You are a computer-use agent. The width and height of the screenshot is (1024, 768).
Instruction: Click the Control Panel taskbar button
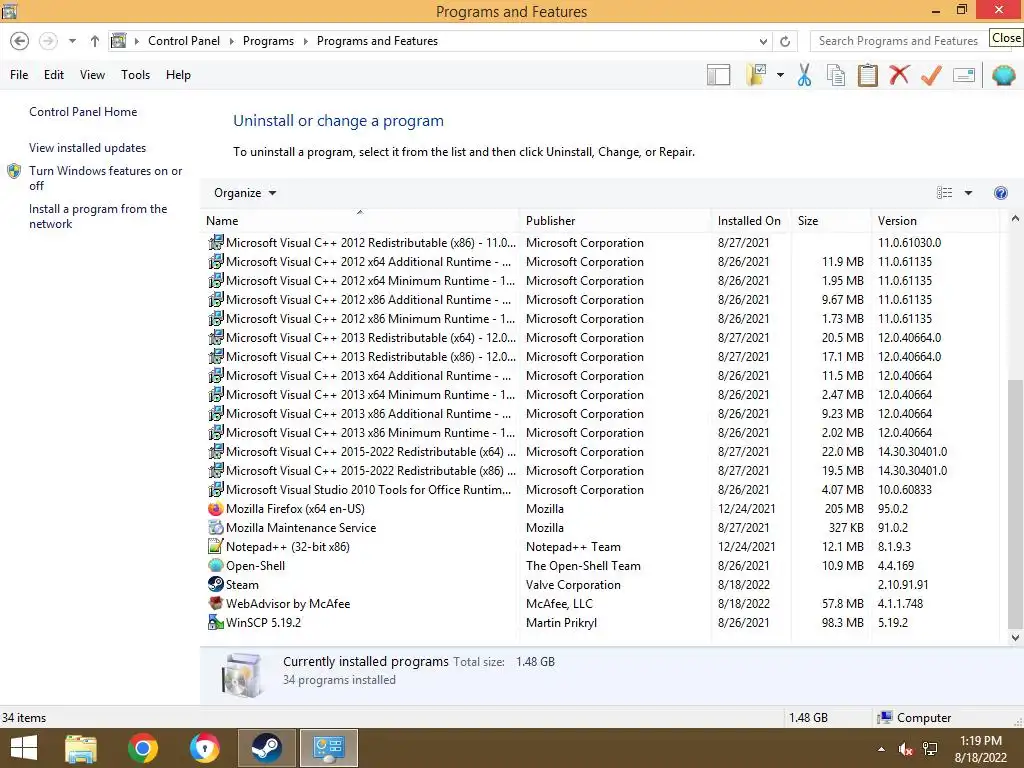[328, 748]
